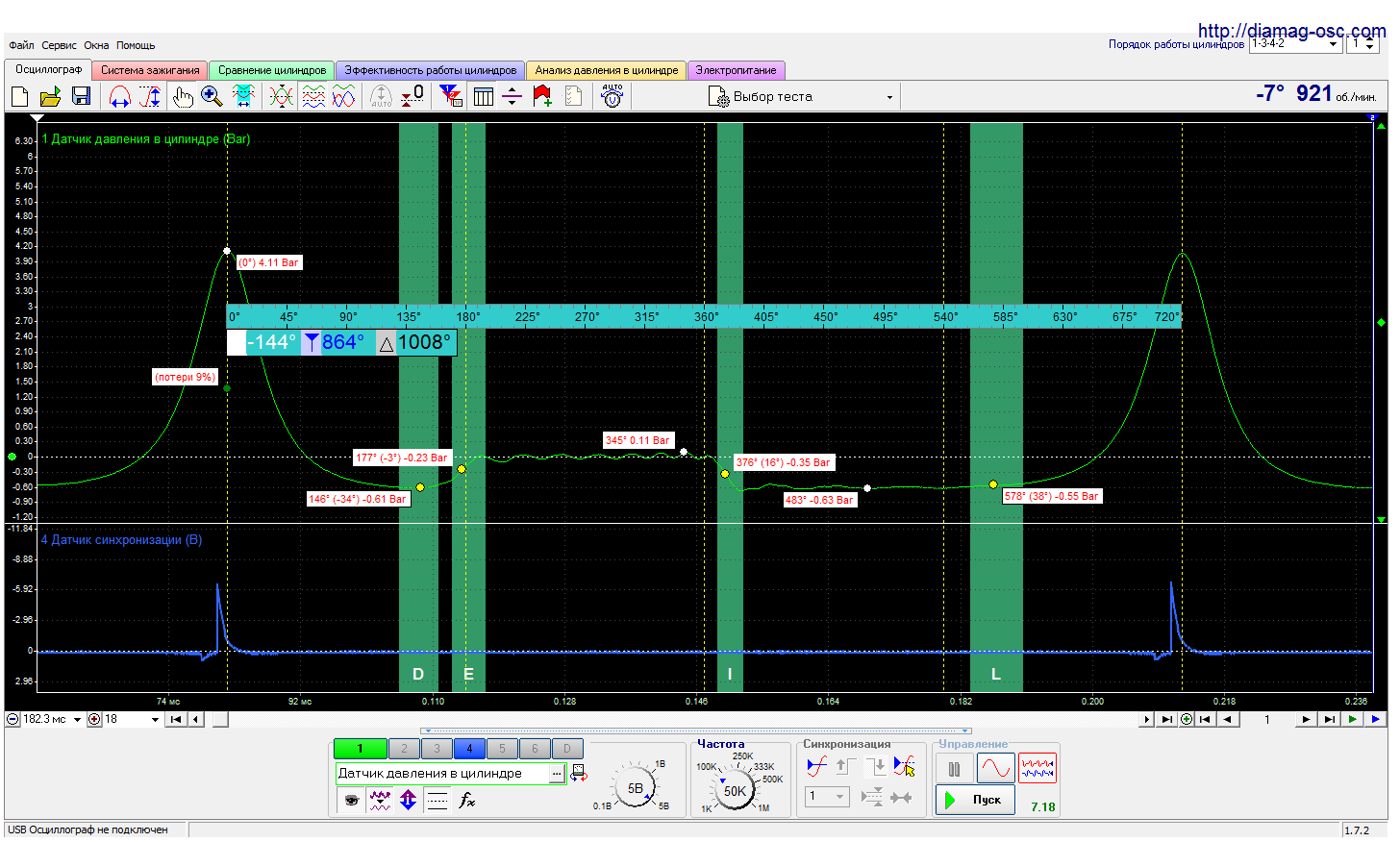Viewport: 1400px width, 842px height.
Task: Open the Выбор теста dropdown
Action: [x=802, y=96]
